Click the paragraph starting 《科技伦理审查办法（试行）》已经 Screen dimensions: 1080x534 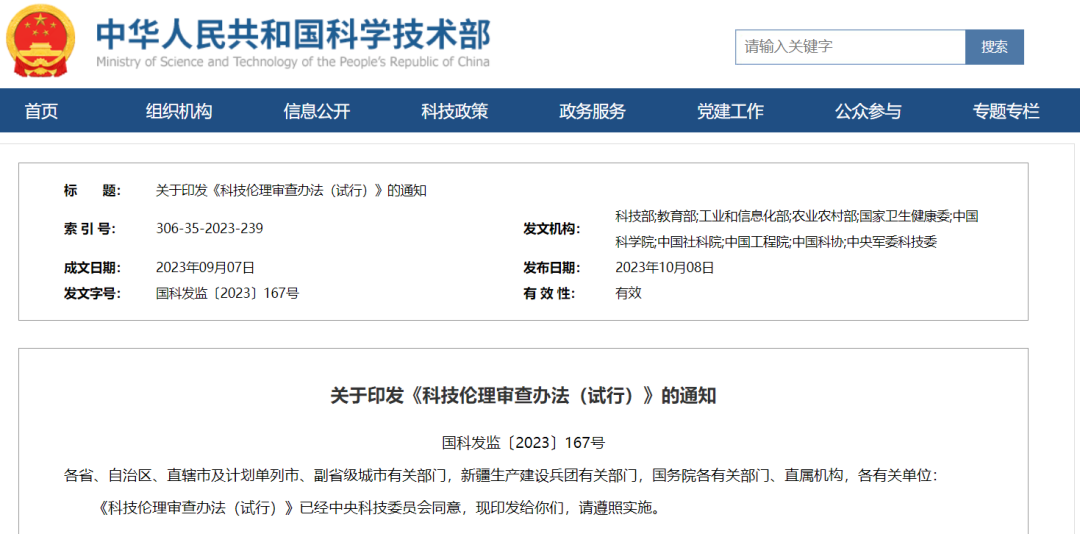tap(380, 509)
